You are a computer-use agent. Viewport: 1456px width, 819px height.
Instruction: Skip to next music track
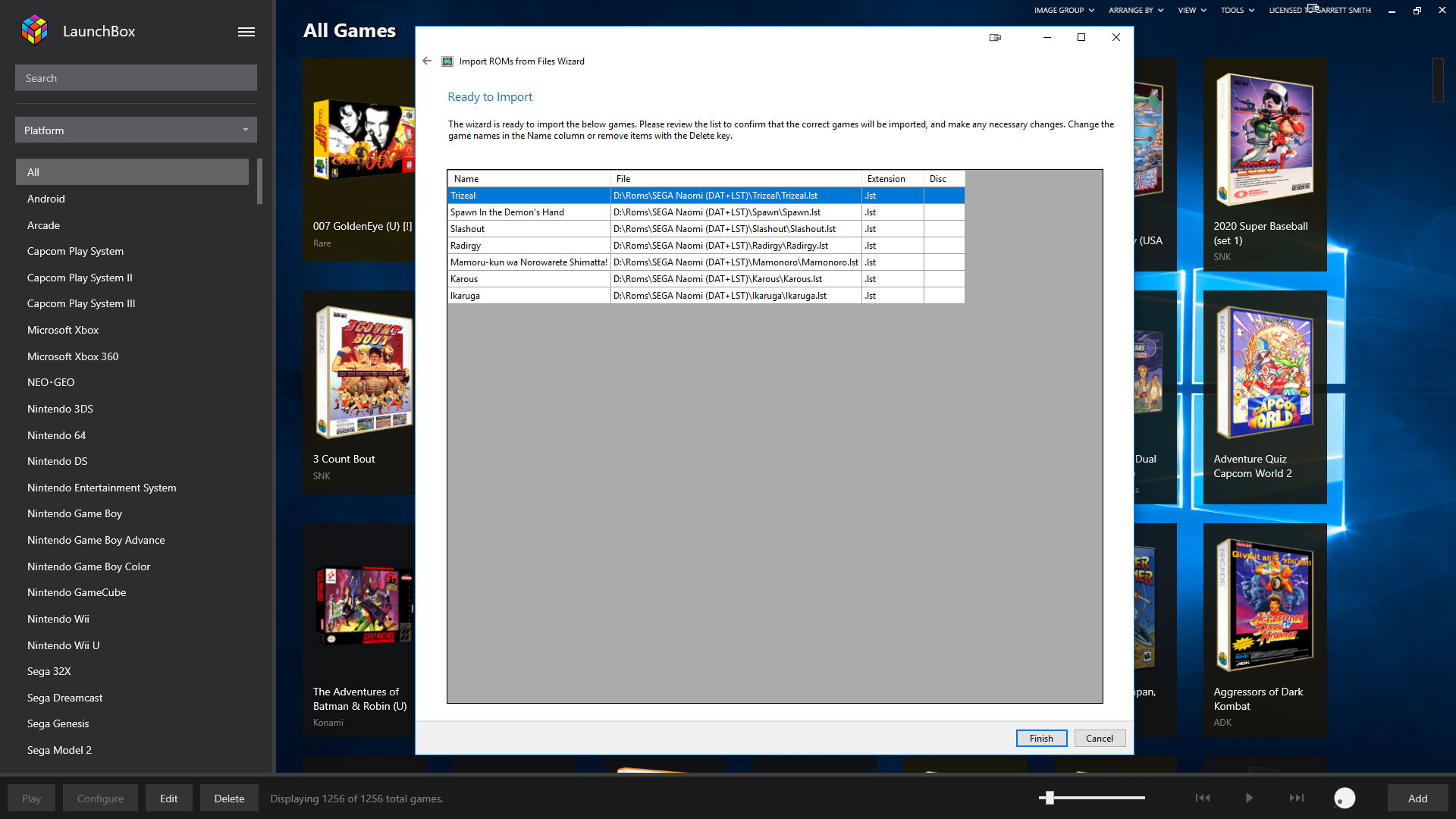(x=1297, y=798)
